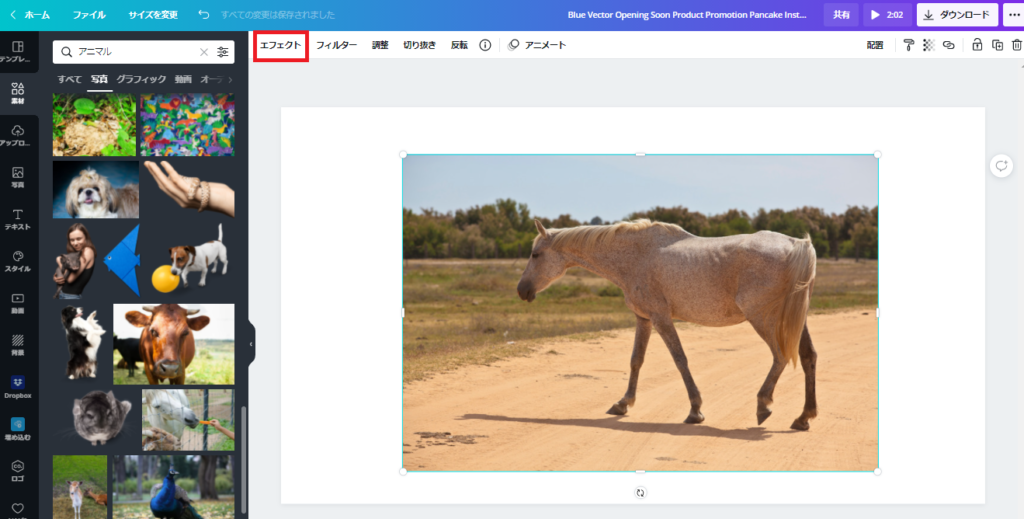Click the アニマル search input field
Image resolution: width=1024 pixels, height=519 pixels.
135,52
